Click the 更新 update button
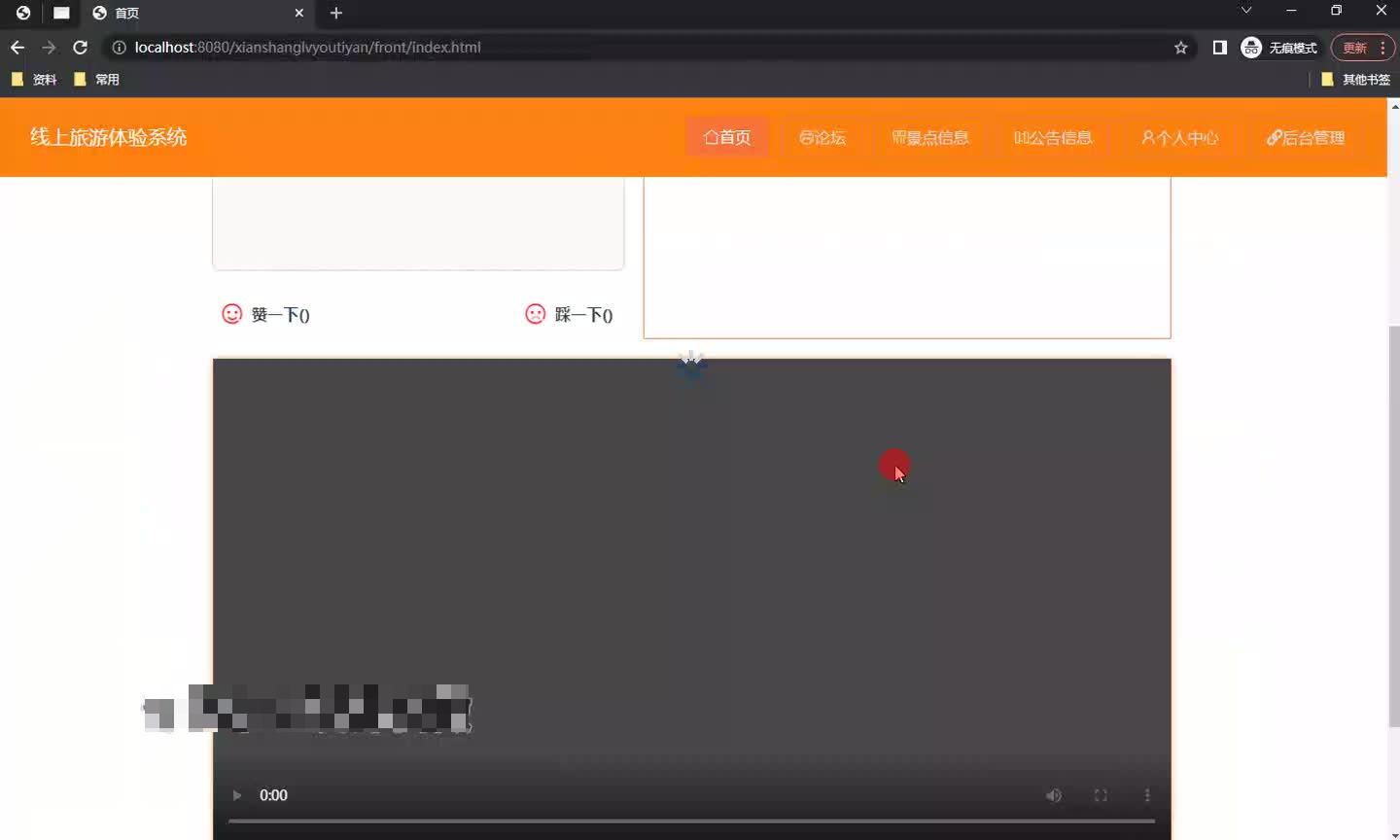Image resolution: width=1400 pixels, height=840 pixels. [x=1354, y=47]
